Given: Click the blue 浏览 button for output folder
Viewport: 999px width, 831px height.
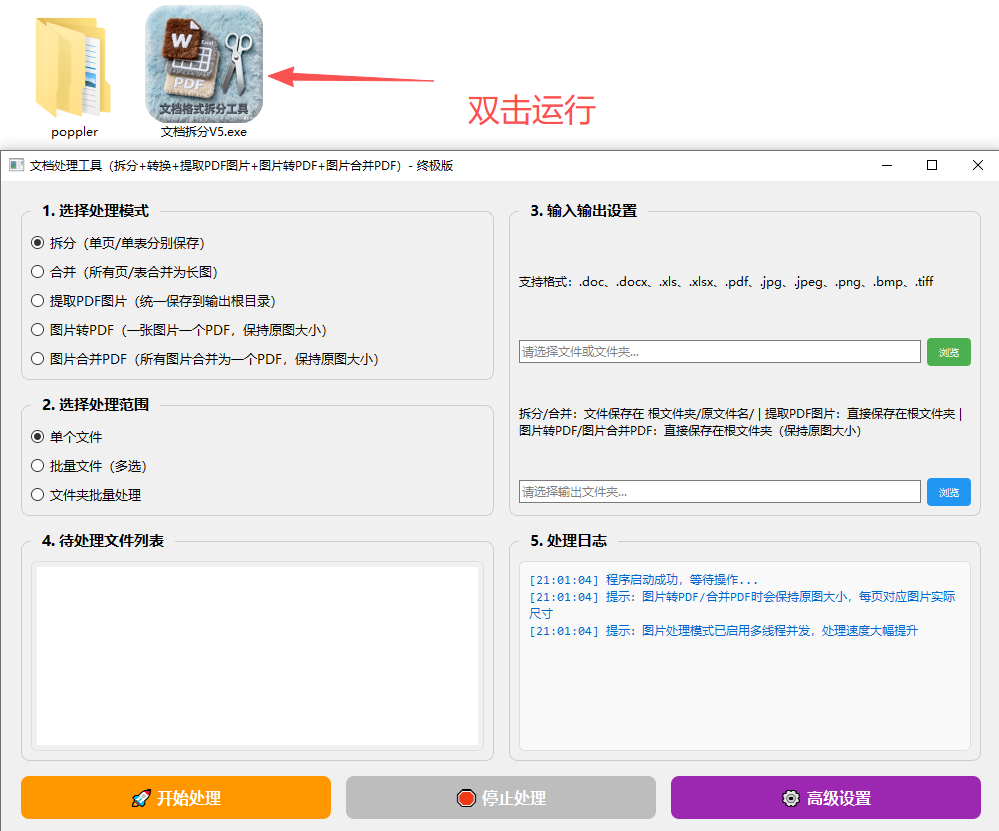Looking at the screenshot, I should 948,492.
